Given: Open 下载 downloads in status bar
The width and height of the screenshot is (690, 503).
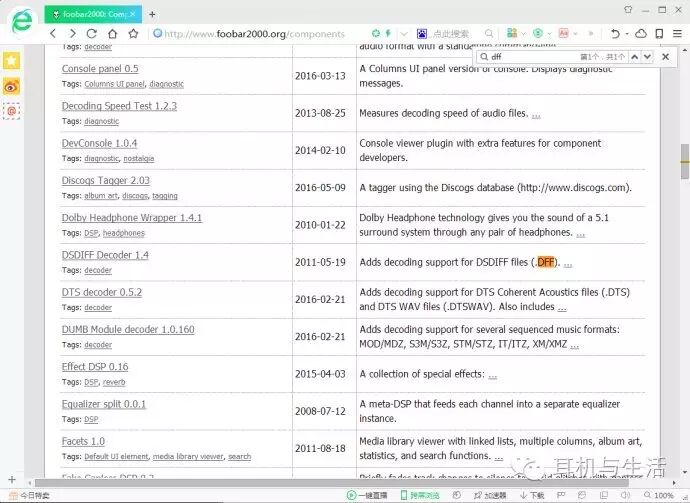Looking at the screenshot, I should (532, 496).
